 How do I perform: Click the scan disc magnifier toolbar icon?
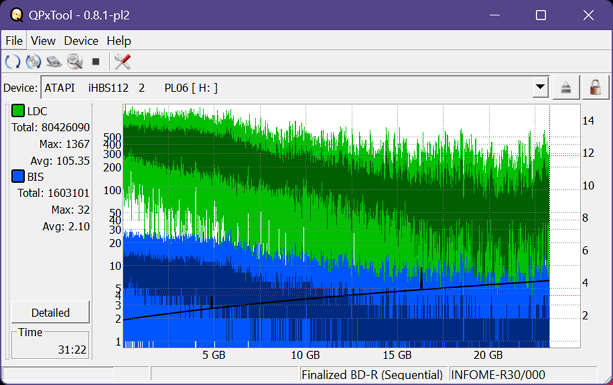[x=75, y=62]
